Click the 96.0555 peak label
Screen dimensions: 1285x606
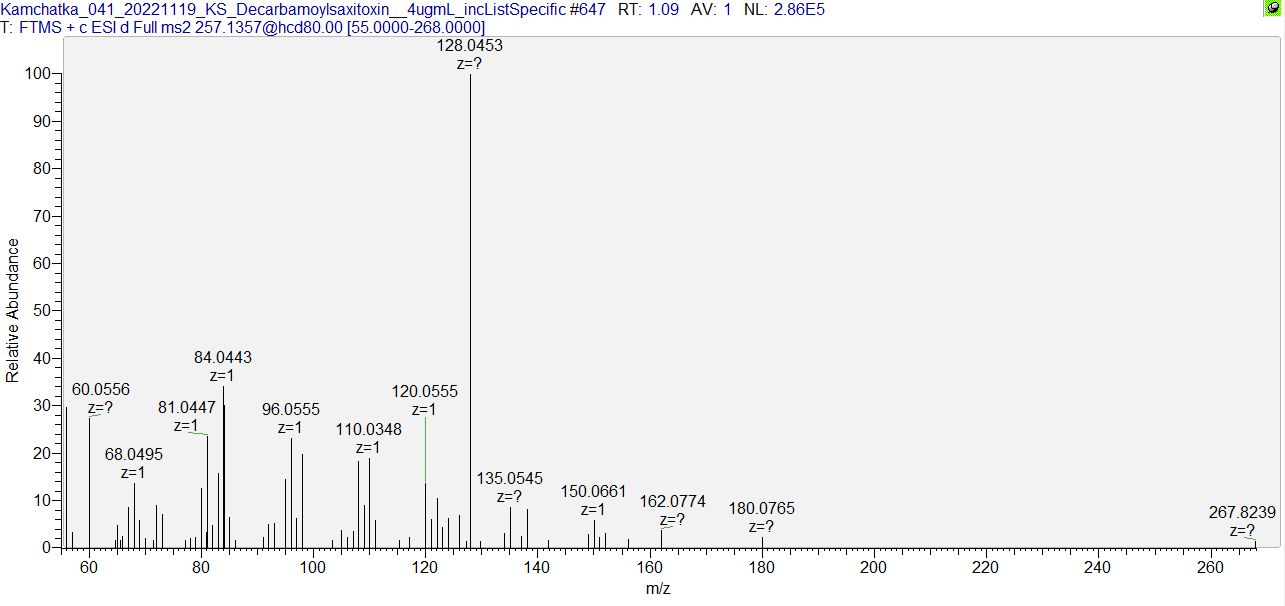(x=291, y=410)
